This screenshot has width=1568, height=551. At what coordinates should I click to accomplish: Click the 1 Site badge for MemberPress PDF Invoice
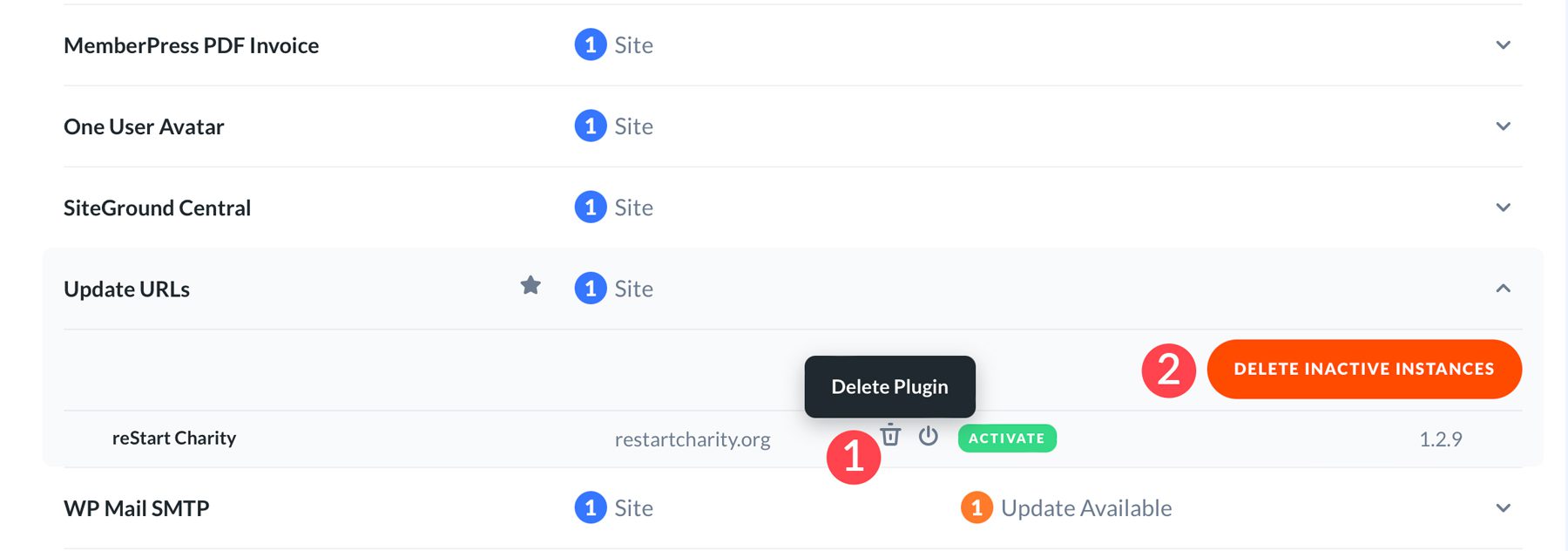pos(591,44)
